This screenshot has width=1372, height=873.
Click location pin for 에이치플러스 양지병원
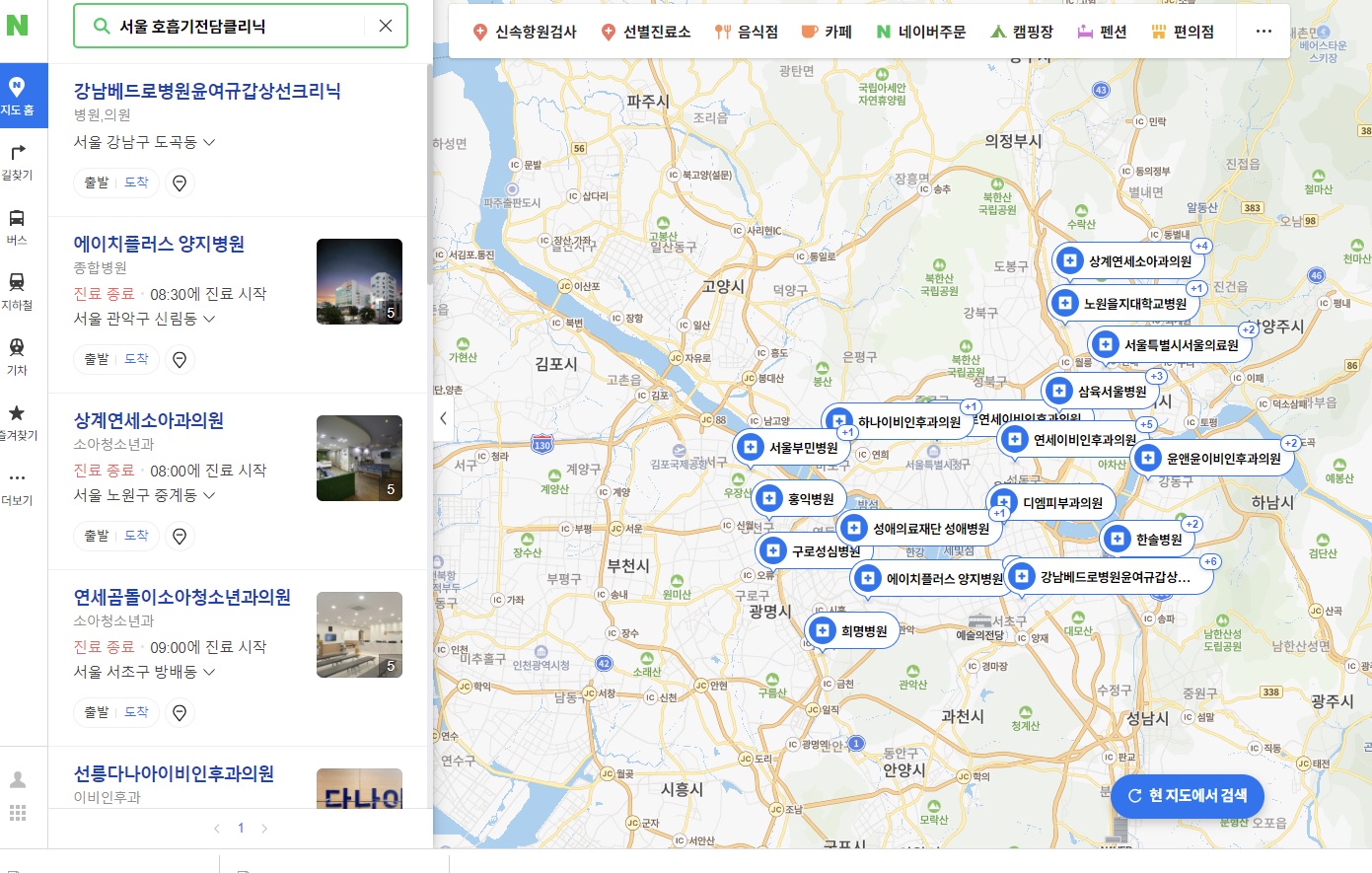[x=180, y=360]
